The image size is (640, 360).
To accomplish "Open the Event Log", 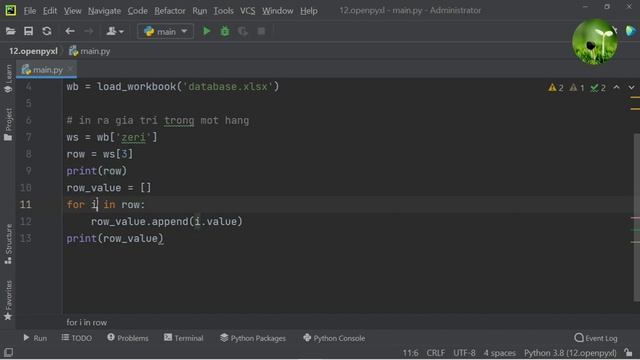I will click(x=596, y=338).
